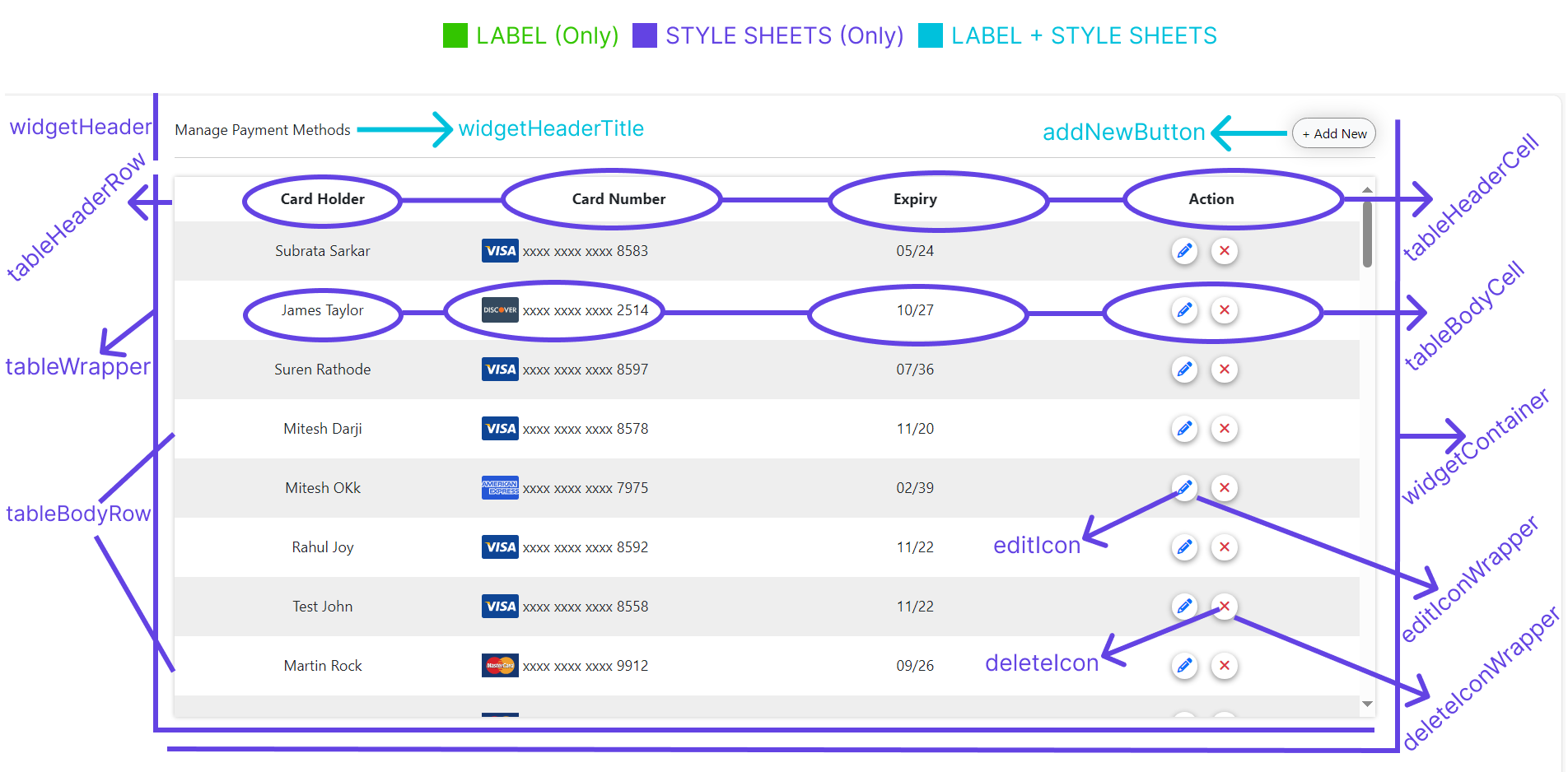
Task: Click the Expiry column header
Action: point(915,199)
